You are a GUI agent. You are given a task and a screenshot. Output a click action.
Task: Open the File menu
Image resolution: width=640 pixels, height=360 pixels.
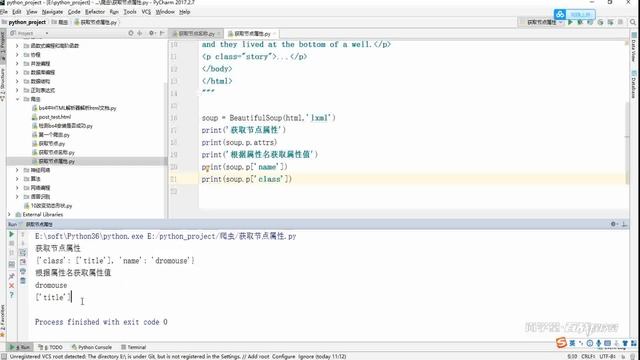[4, 12]
